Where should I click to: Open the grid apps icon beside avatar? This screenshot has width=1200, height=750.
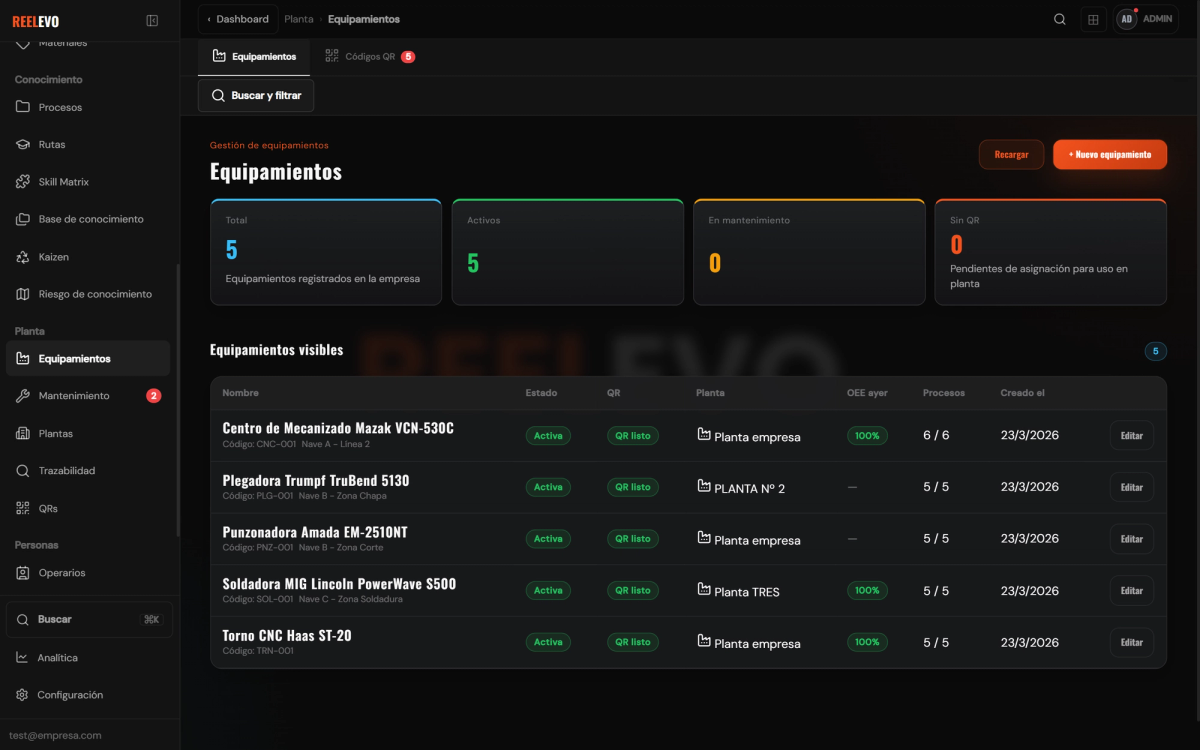[x=1093, y=19]
